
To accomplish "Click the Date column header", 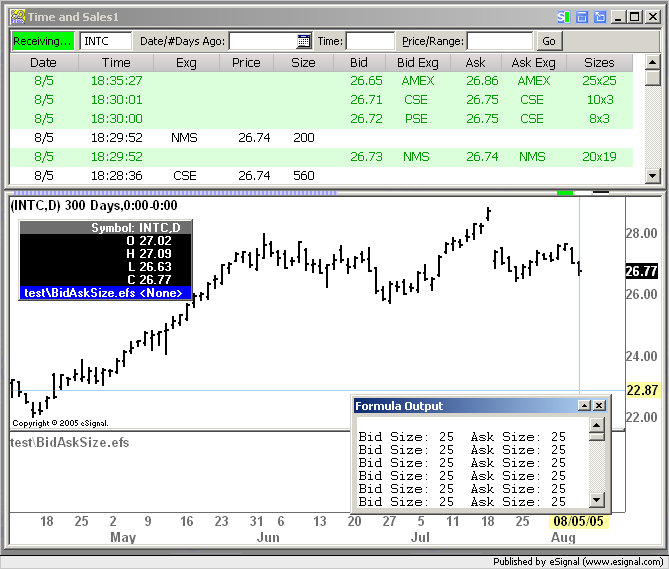I will point(44,63).
